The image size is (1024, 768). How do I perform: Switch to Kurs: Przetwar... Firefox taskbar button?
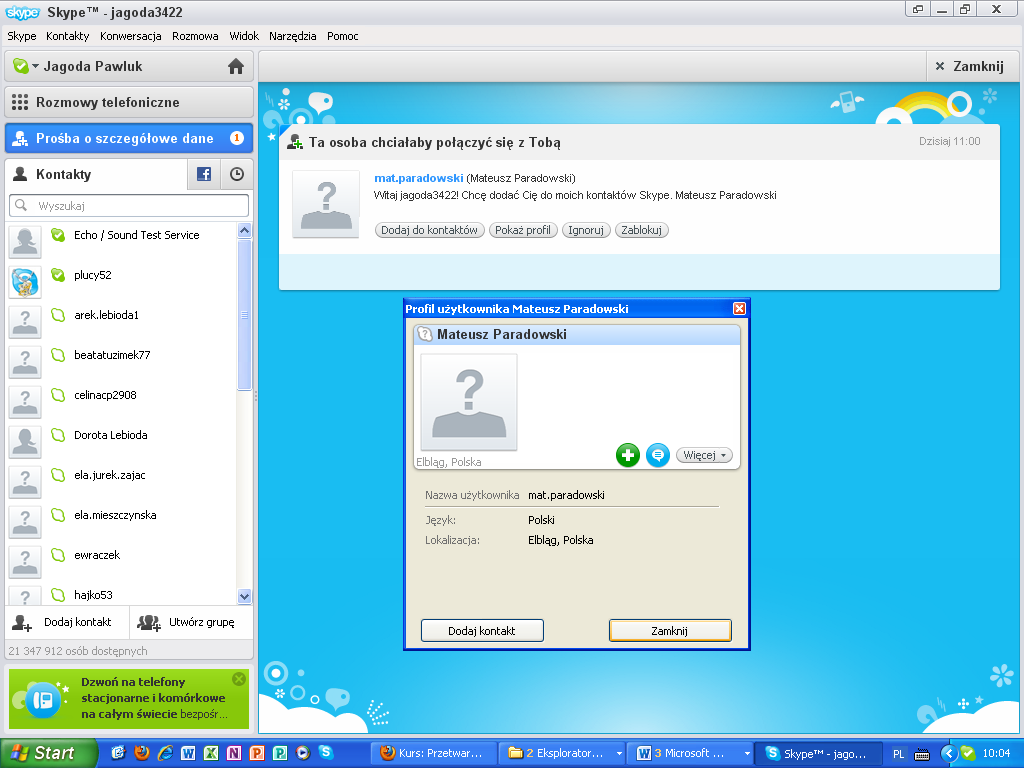(x=434, y=753)
